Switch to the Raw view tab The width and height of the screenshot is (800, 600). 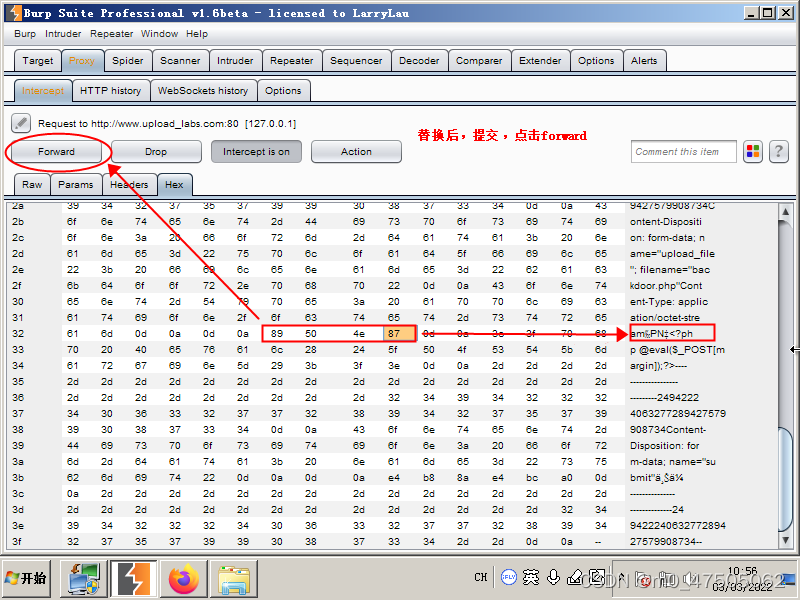pos(32,185)
